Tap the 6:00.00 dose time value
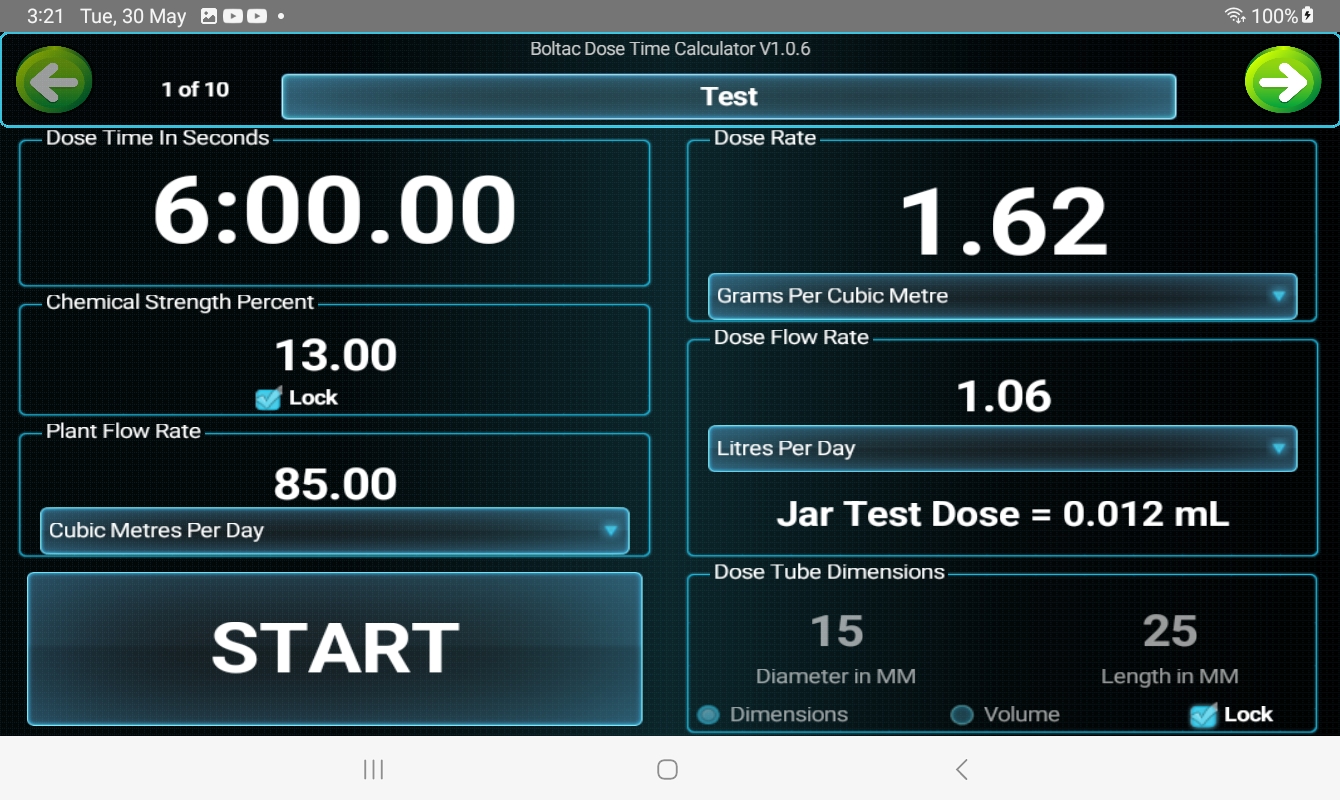The height and width of the screenshot is (800, 1340). point(335,210)
